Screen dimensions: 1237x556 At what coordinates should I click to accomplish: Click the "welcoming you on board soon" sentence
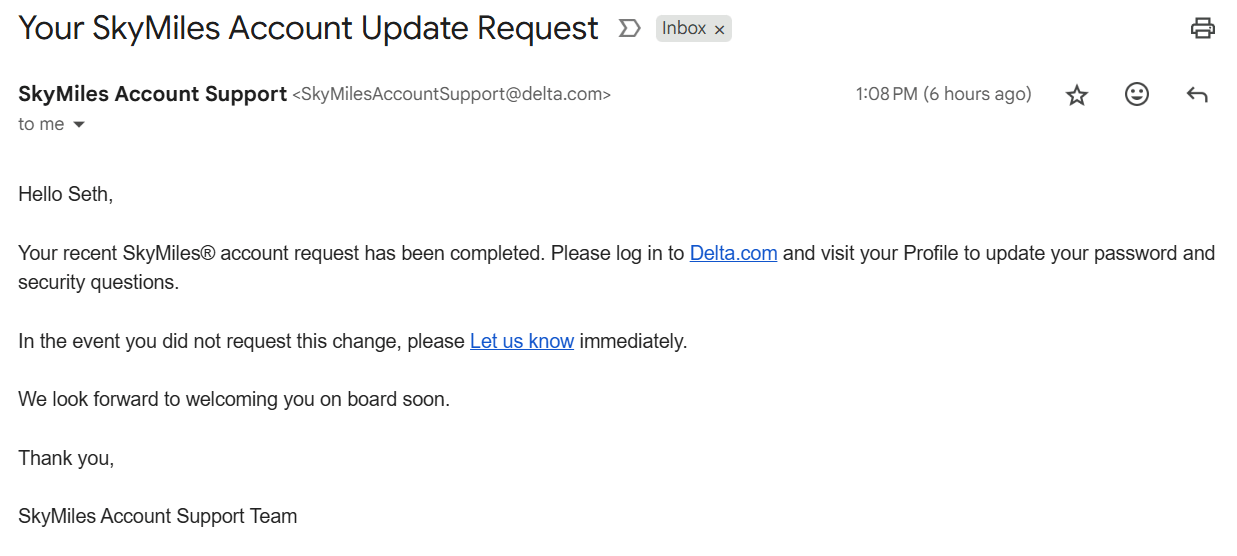(234, 399)
